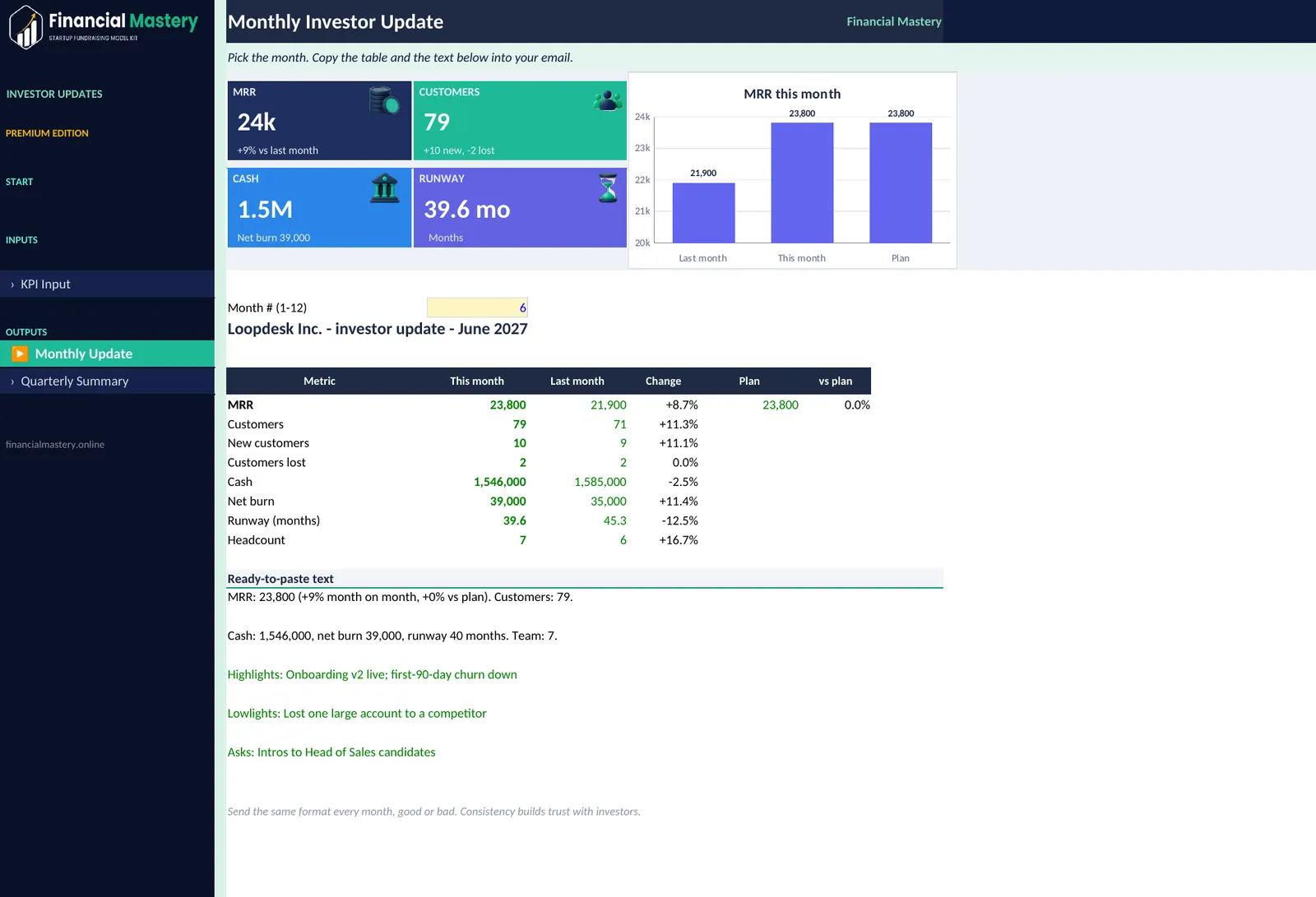
Task: Select the Cash 1.5M KPI card value
Action: (x=265, y=210)
